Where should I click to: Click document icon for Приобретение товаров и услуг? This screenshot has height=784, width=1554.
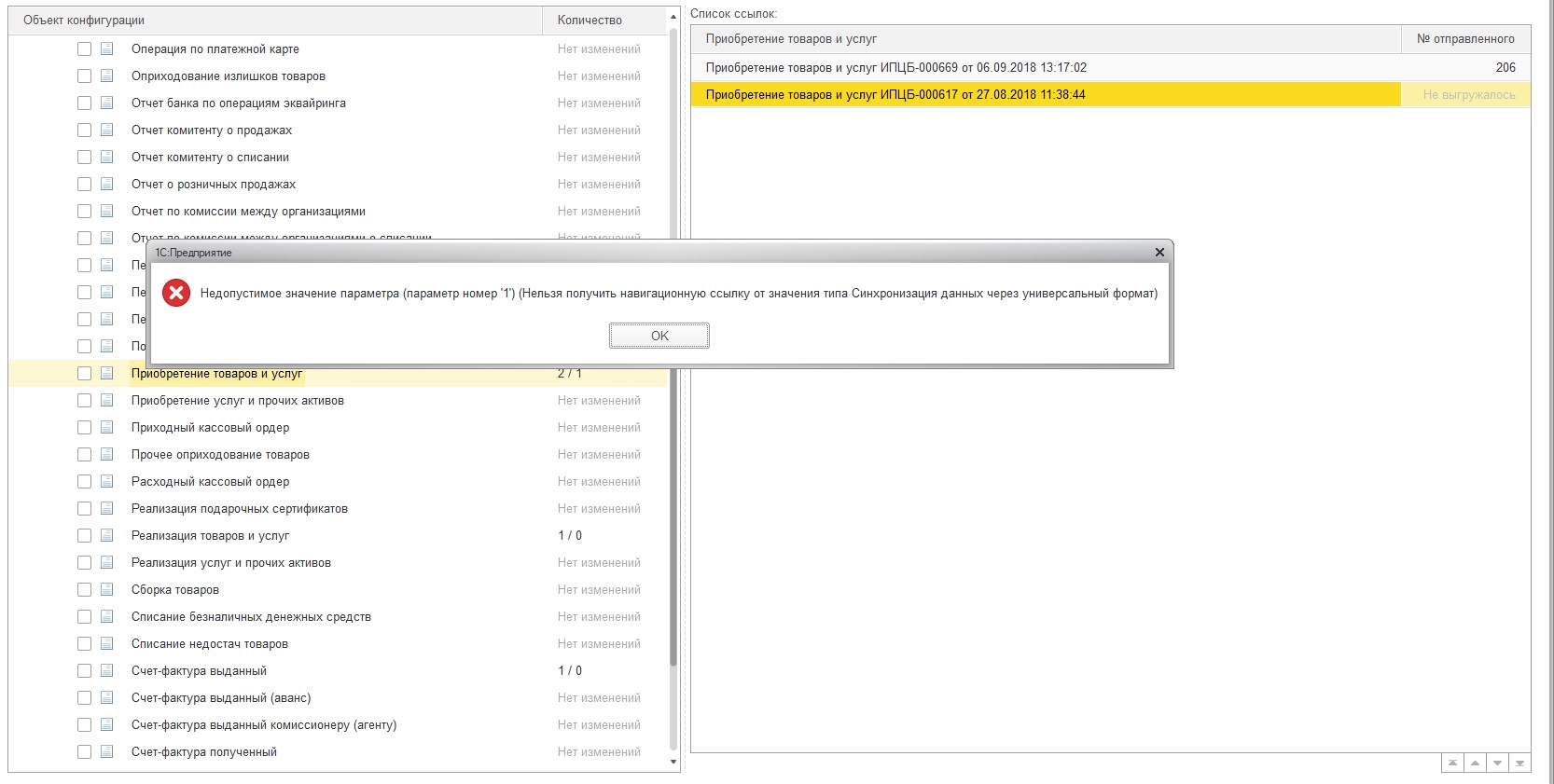tap(107, 373)
